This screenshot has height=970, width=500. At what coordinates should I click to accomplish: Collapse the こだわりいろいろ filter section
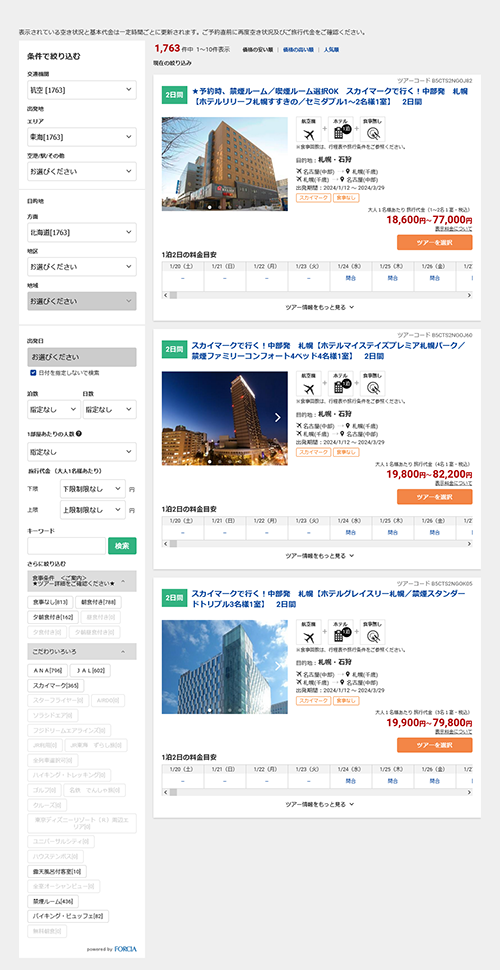tap(82, 651)
